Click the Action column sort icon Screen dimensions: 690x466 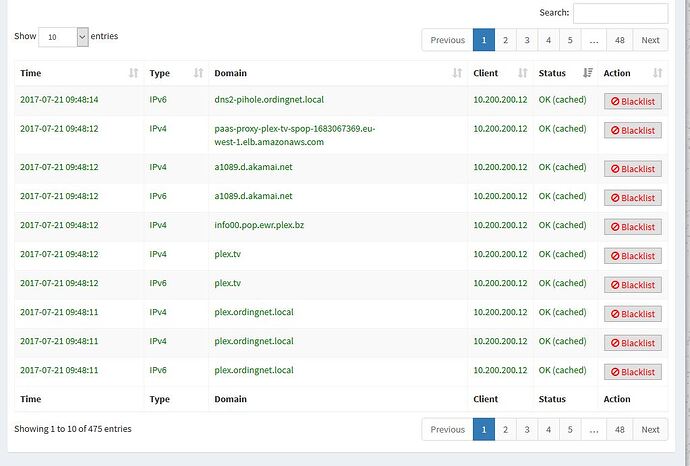[x=657, y=73]
